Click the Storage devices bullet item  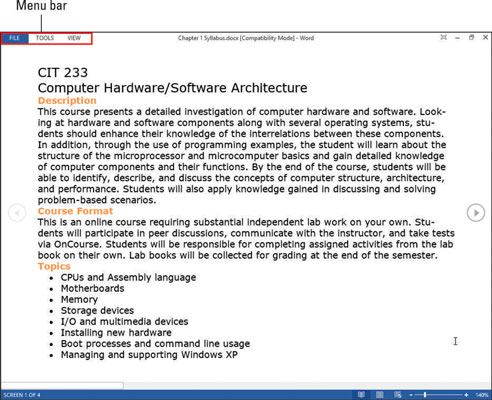[x=97, y=311]
